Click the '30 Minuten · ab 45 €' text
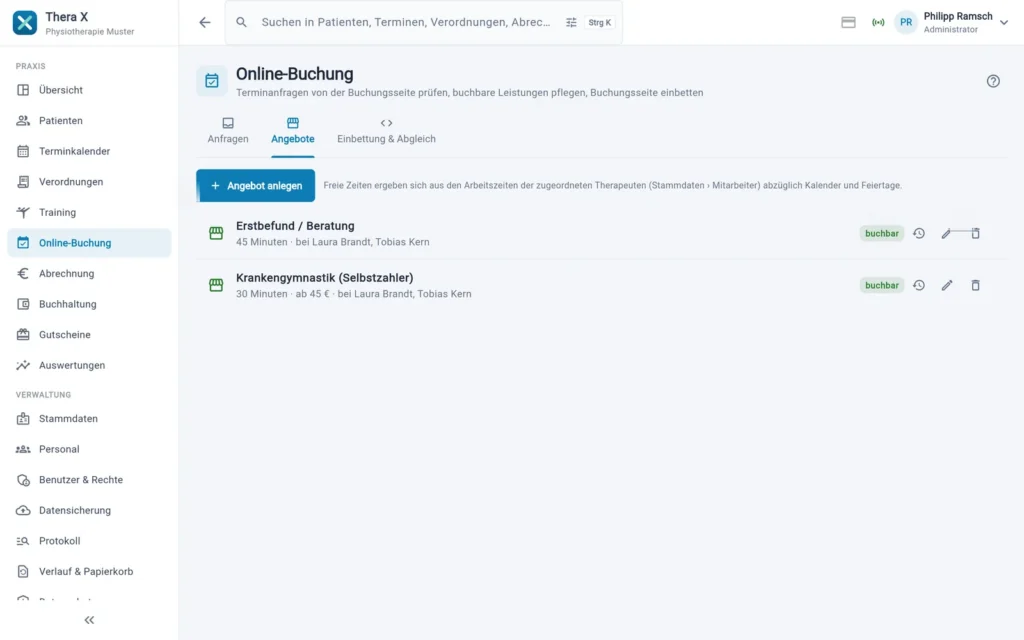The image size is (1024, 640). tap(283, 295)
